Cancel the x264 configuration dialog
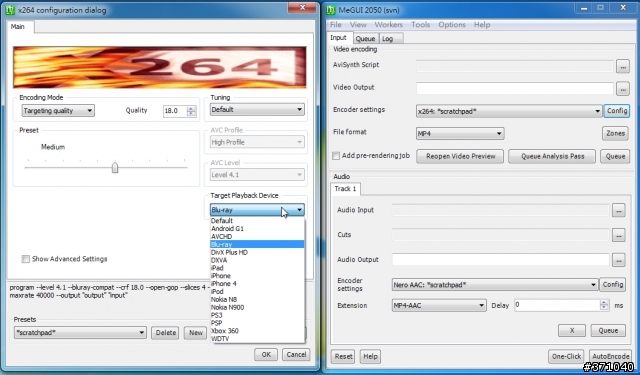This screenshot has width=640, height=375. click(x=296, y=355)
